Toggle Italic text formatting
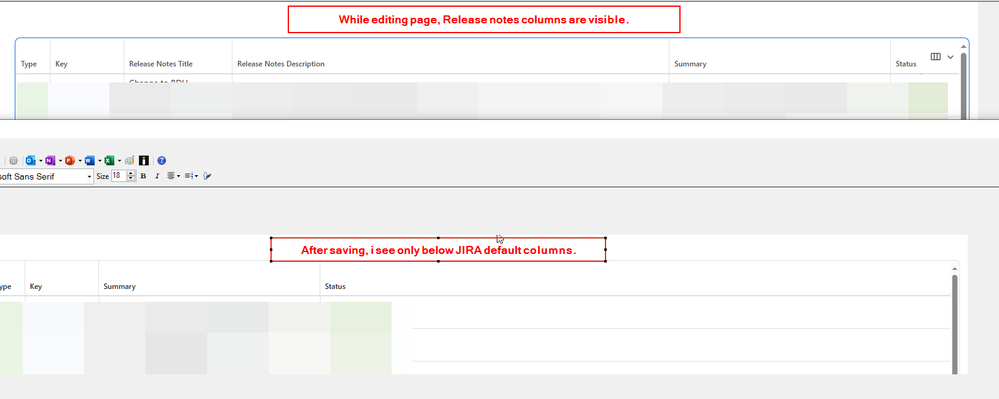 [x=157, y=176]
